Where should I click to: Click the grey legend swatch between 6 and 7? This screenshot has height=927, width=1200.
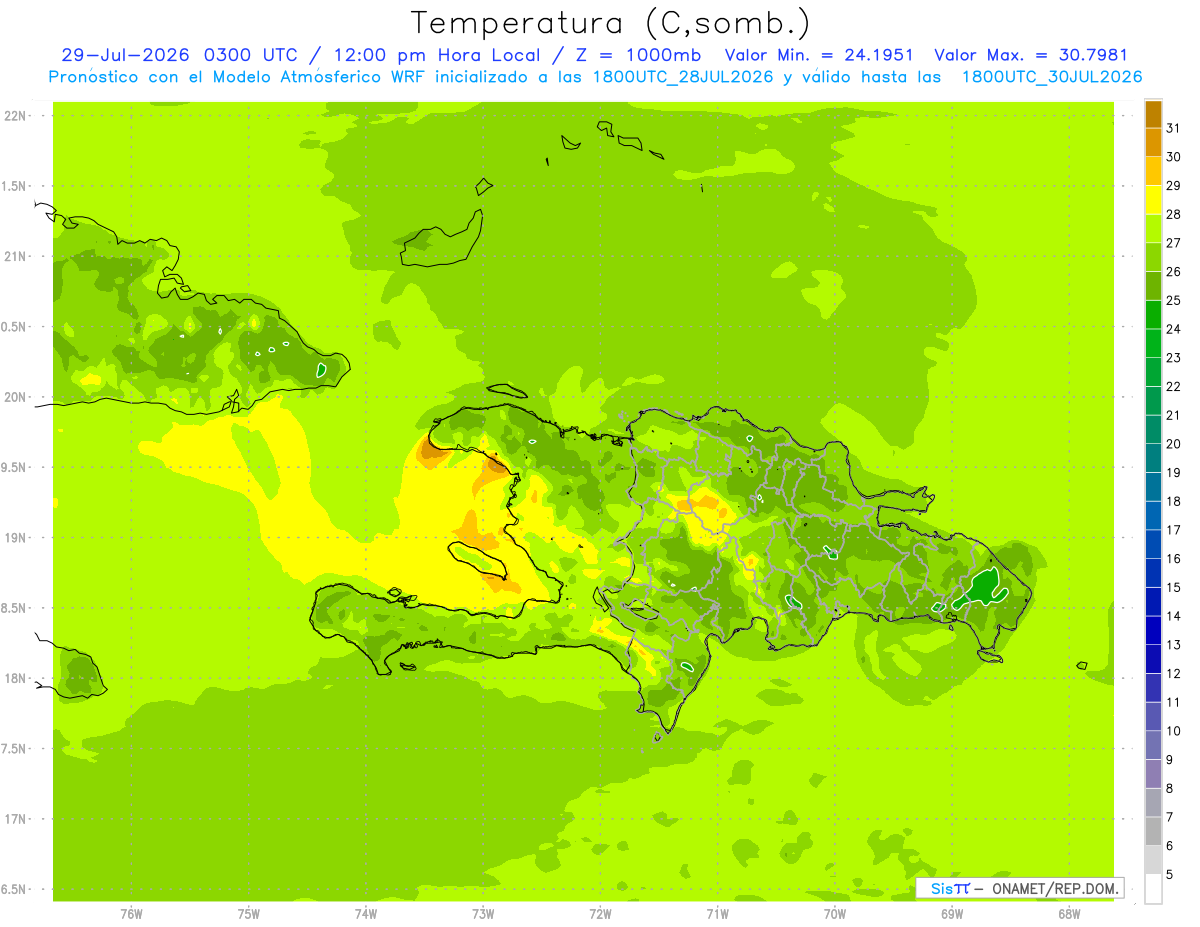(1153, 831)
